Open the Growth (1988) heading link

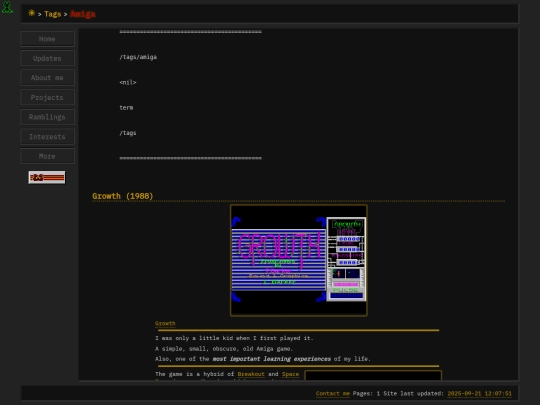pyautogui.click(x=123, y=196)
